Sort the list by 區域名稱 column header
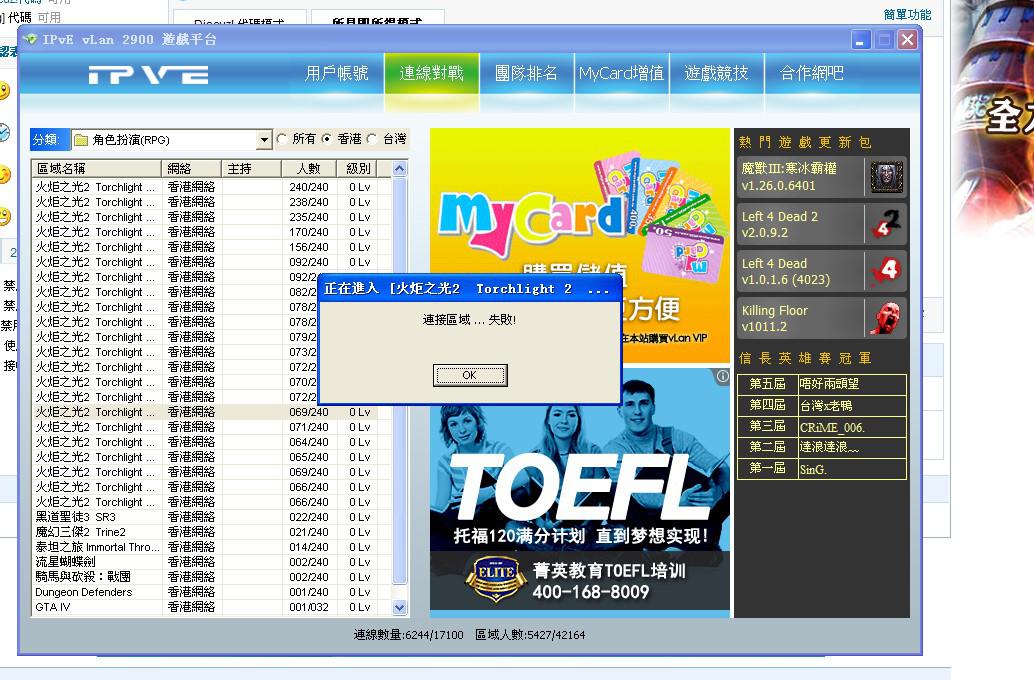 click(x=96, y=169)
